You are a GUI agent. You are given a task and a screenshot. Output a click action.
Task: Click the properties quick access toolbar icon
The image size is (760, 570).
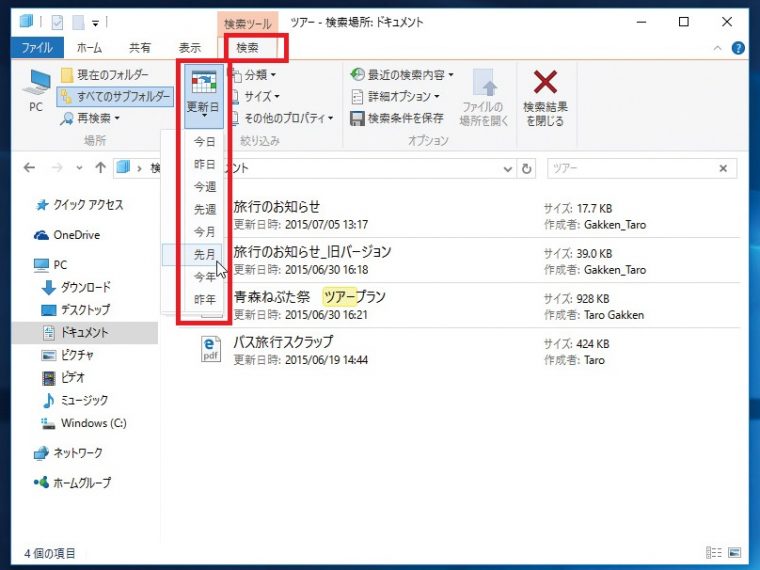pos(57,22)
